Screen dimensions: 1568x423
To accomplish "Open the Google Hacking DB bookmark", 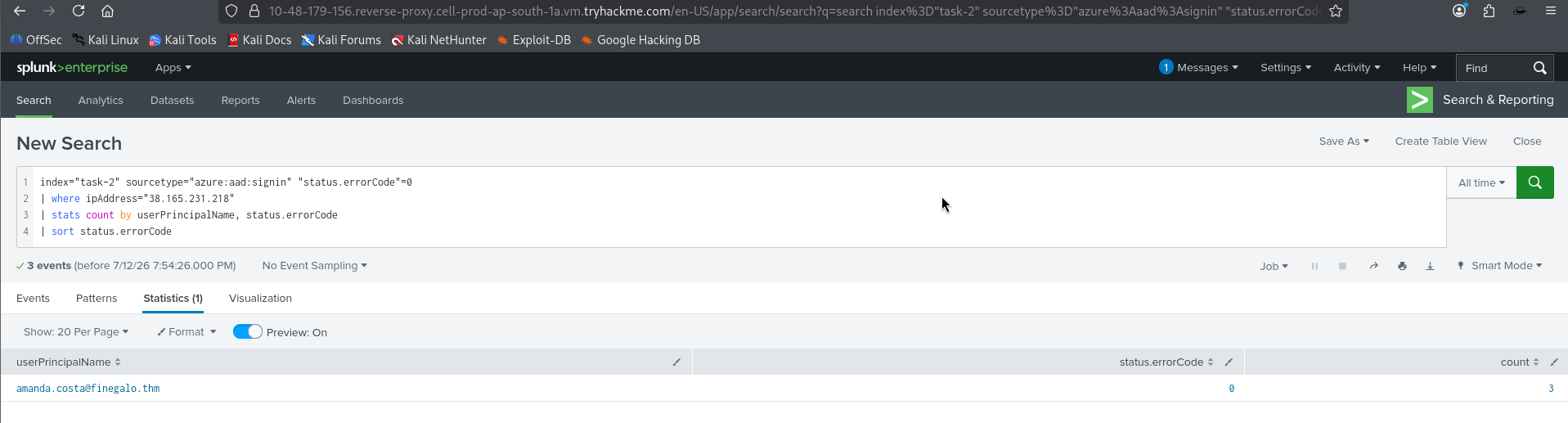I will 640,39.
